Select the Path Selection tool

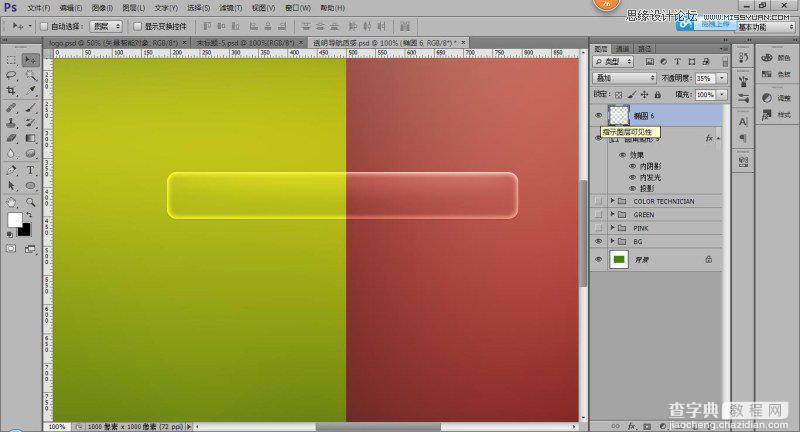pos(11,186)
